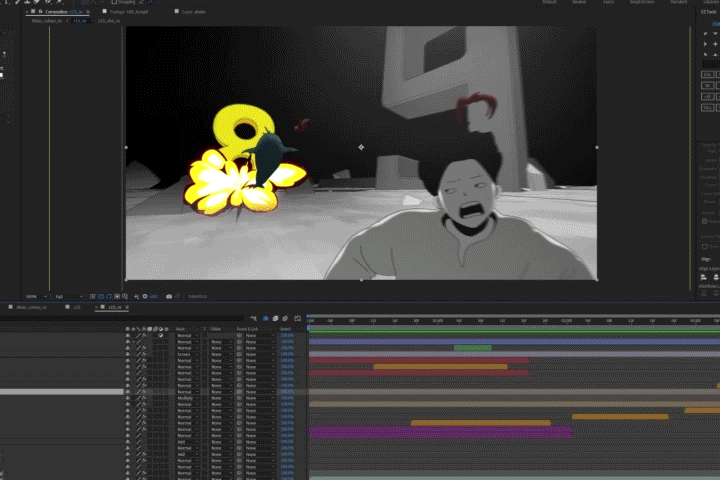The width and height of the screenshot is (720, 480).
Task: Toggle the transparency grid in the viewer
Action: coord(101,297)
